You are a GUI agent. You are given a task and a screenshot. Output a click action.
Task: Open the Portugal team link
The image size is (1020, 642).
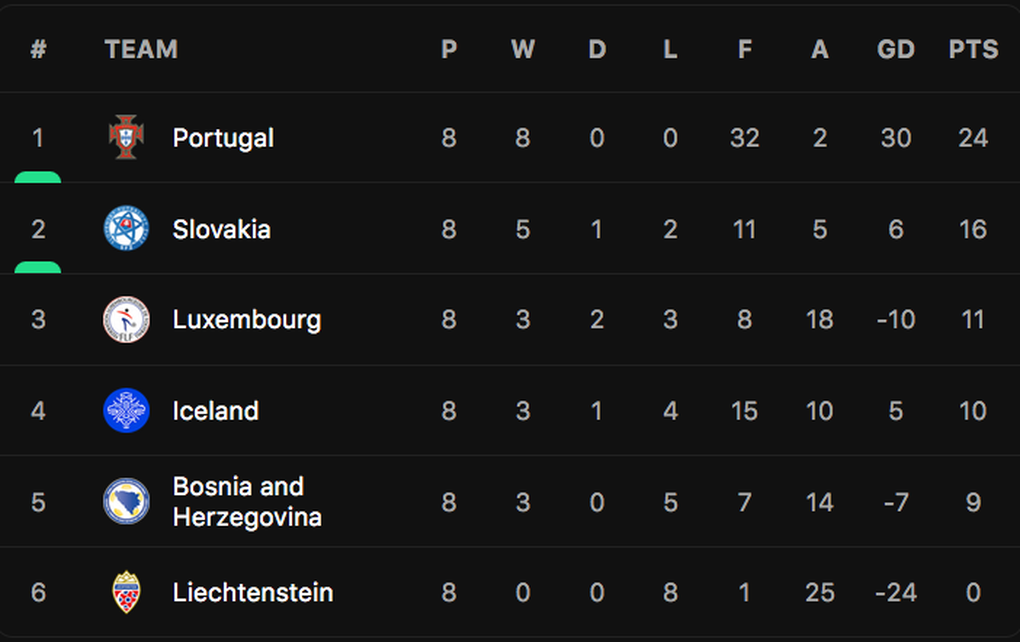tap(223, 138)
